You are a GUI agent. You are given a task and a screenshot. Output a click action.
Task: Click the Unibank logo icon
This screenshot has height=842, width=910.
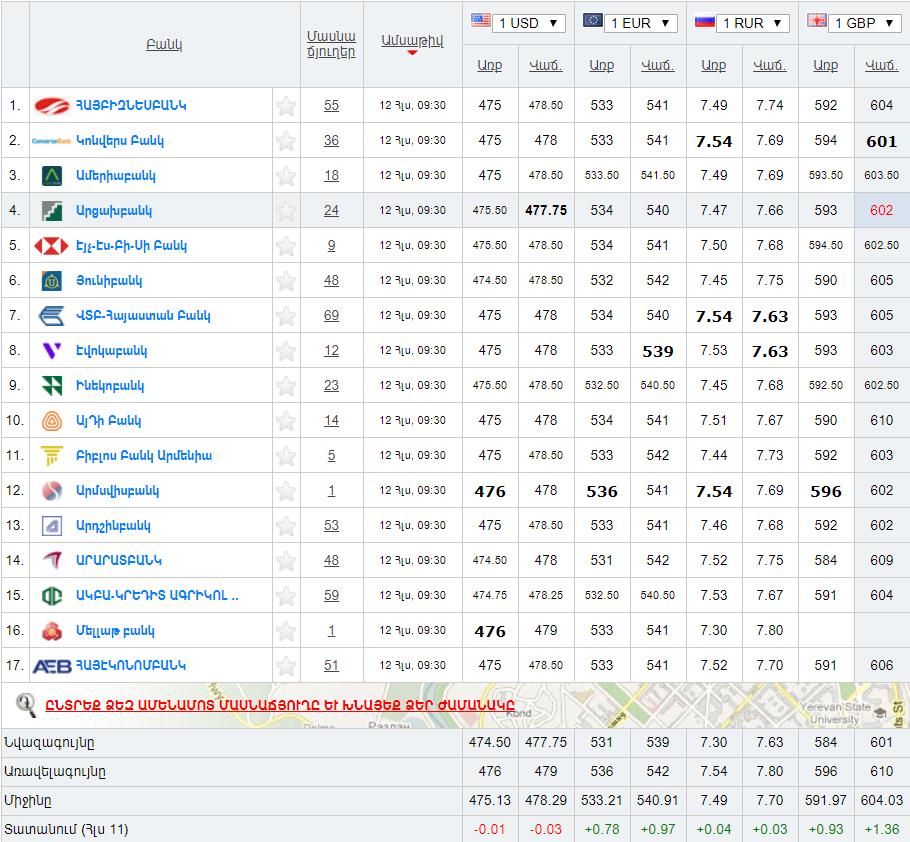pos(52,281)
